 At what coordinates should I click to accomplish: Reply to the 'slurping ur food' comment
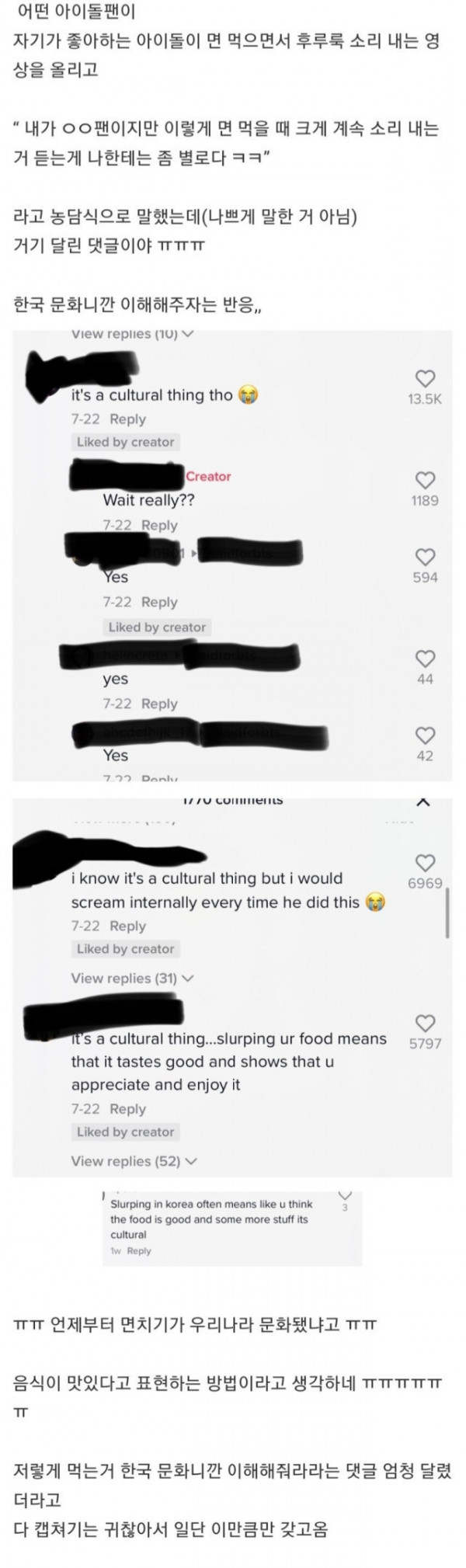(x=128, y=1109)
